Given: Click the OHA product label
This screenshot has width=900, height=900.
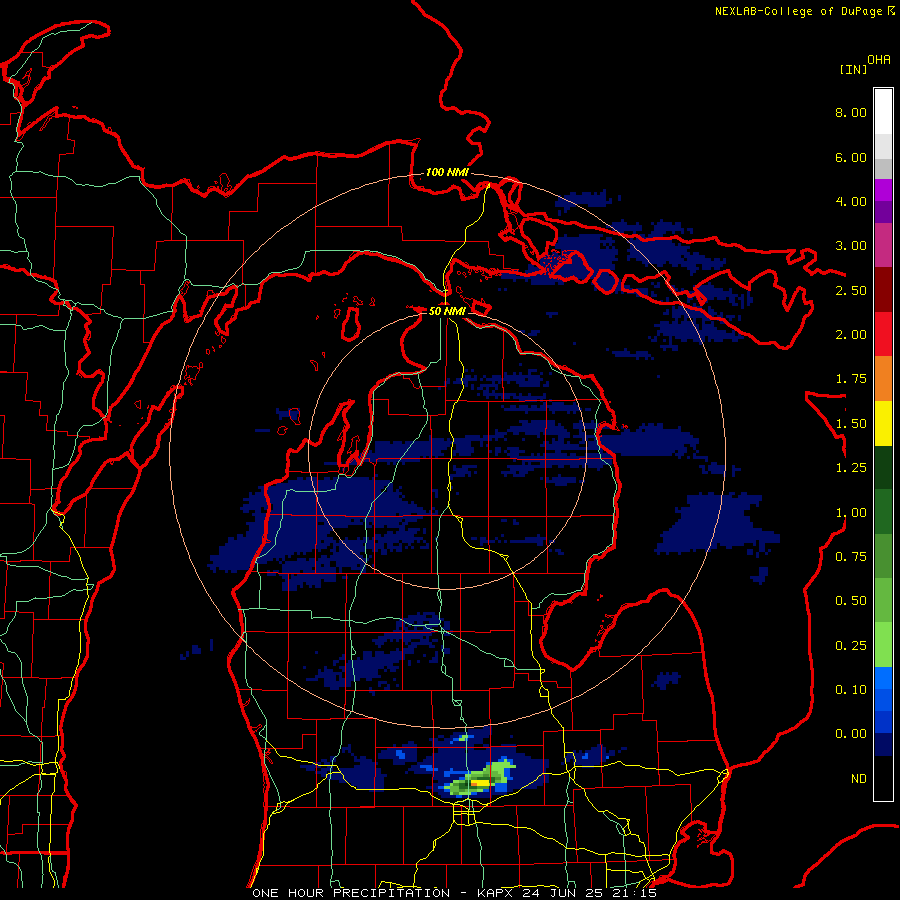Looking at the screenshot, I should [879, 60].
